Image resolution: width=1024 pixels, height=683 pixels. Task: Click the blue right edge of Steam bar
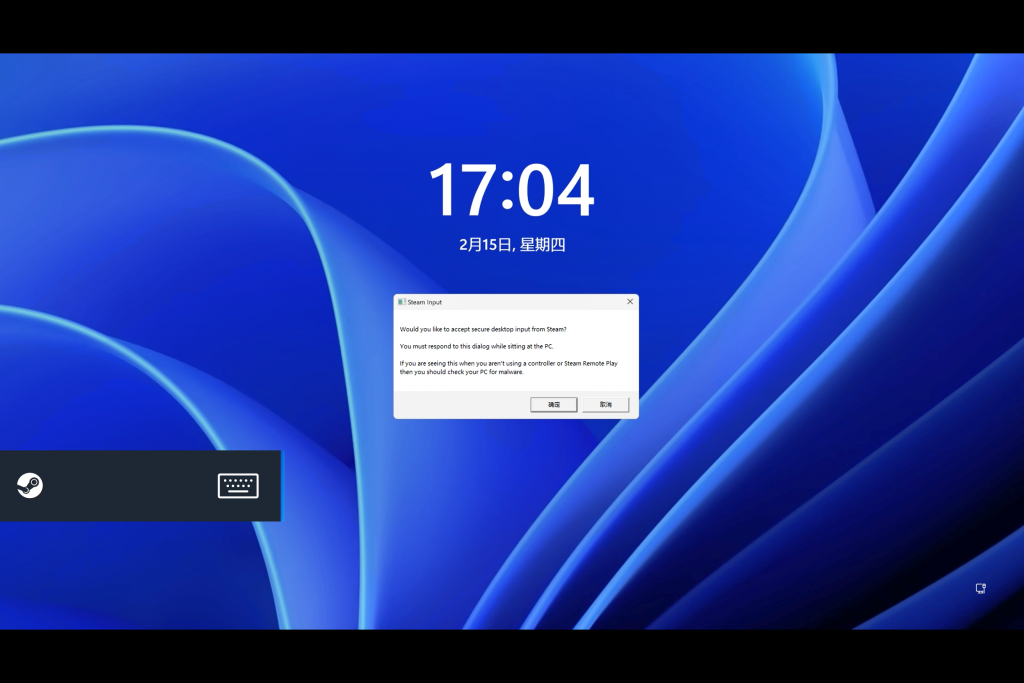(x=281, y=486)
